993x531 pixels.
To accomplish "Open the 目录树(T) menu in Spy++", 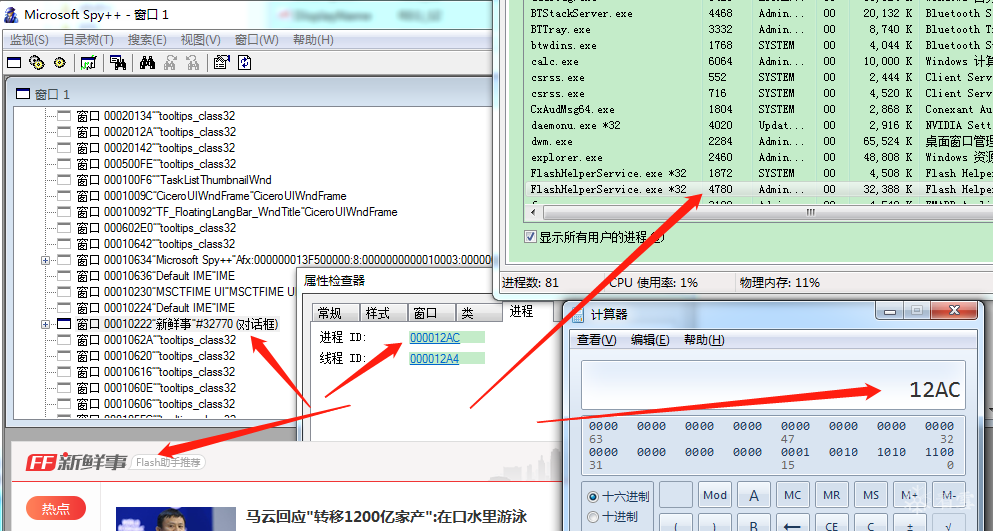I will click(88, 40).
